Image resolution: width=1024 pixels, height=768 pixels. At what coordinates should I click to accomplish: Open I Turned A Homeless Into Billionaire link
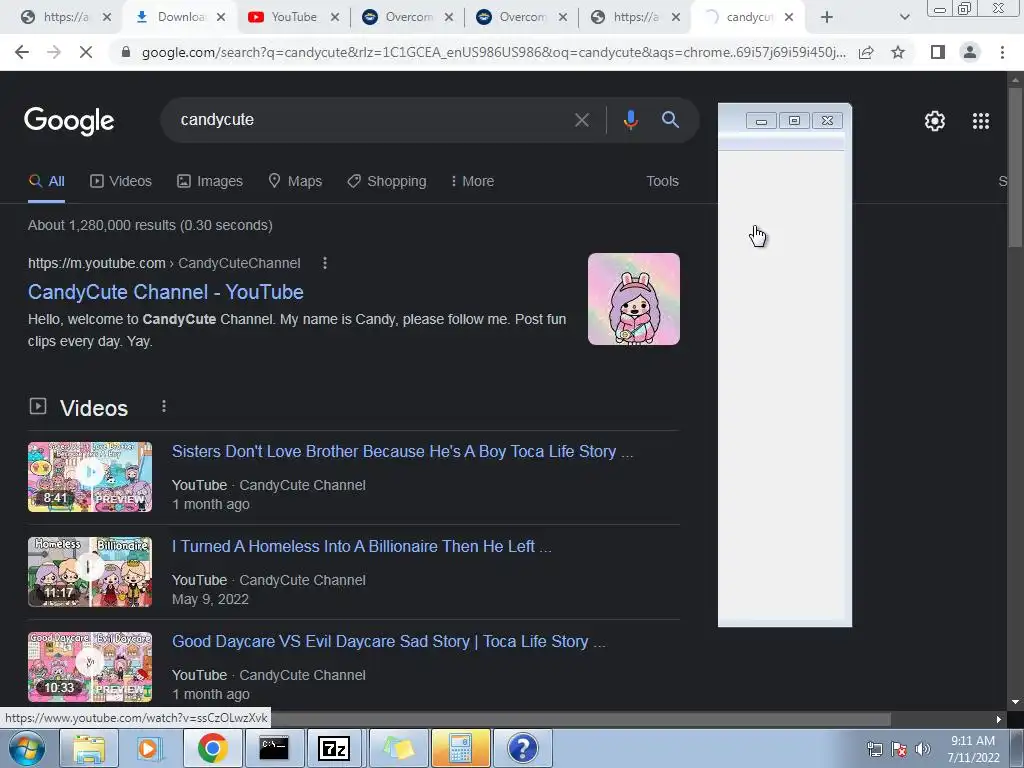(362, 546)
